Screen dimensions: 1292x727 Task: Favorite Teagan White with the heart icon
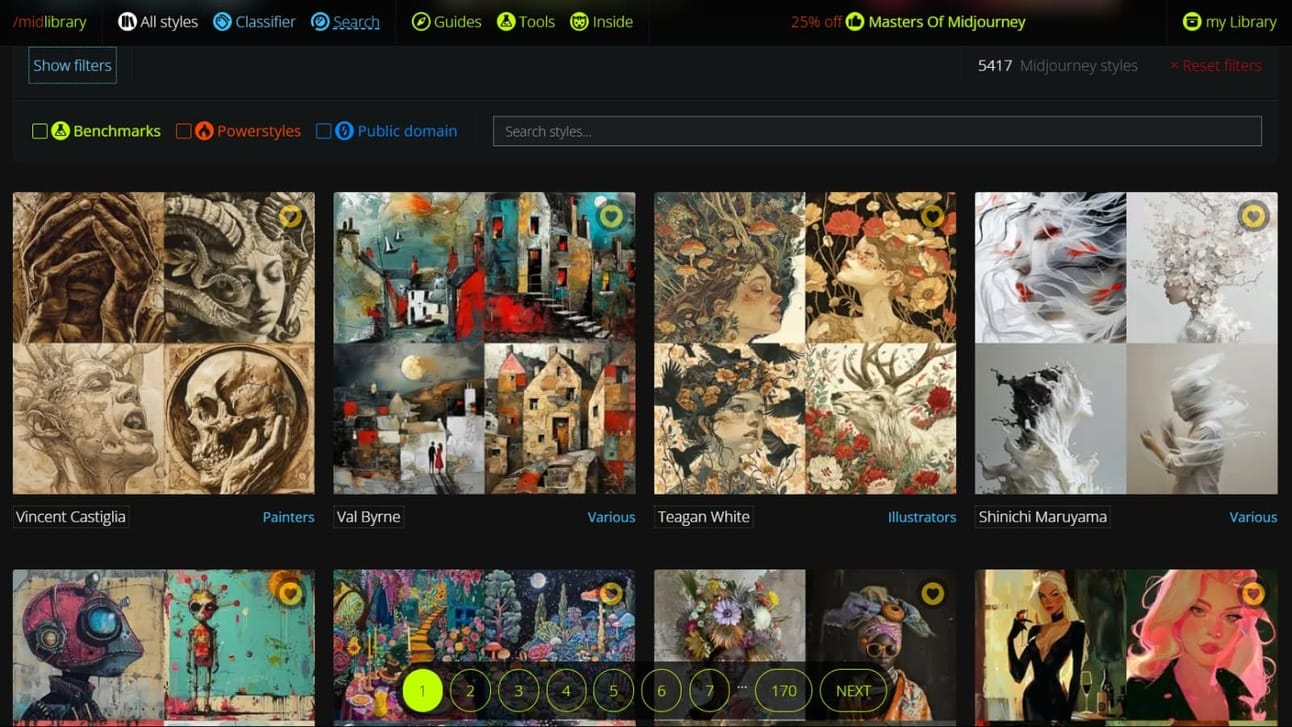coord(932,216)
